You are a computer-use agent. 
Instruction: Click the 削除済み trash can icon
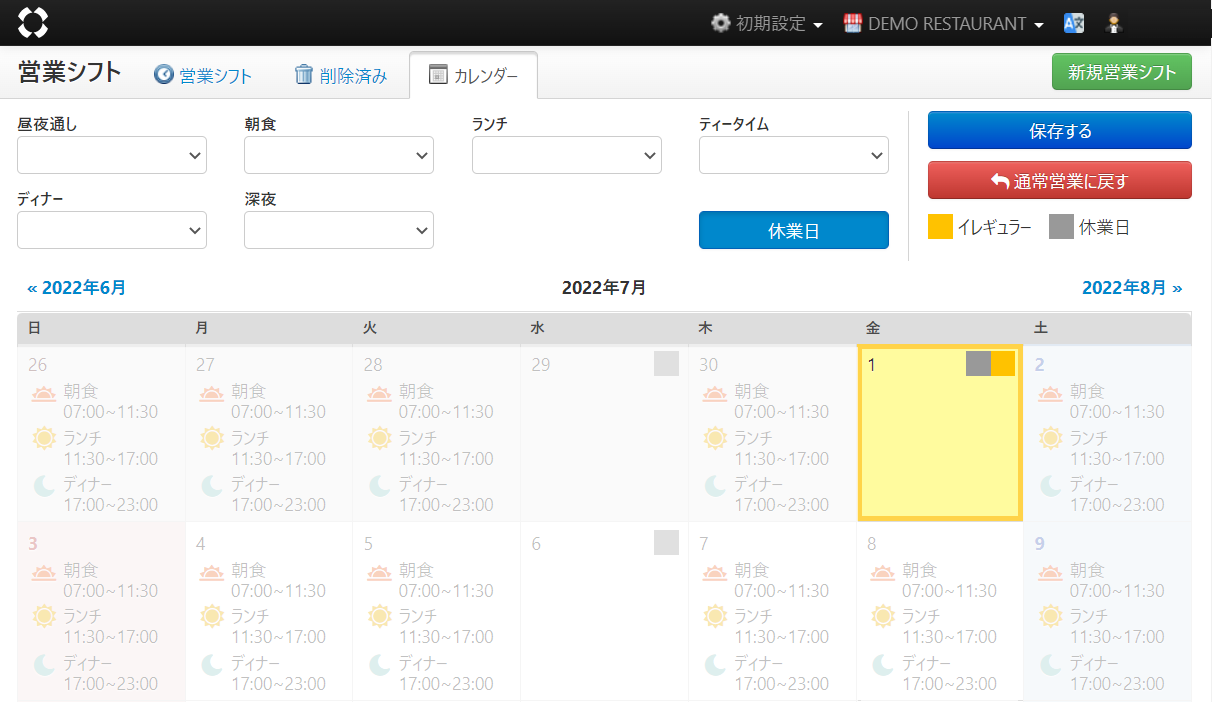coord(304,75)
